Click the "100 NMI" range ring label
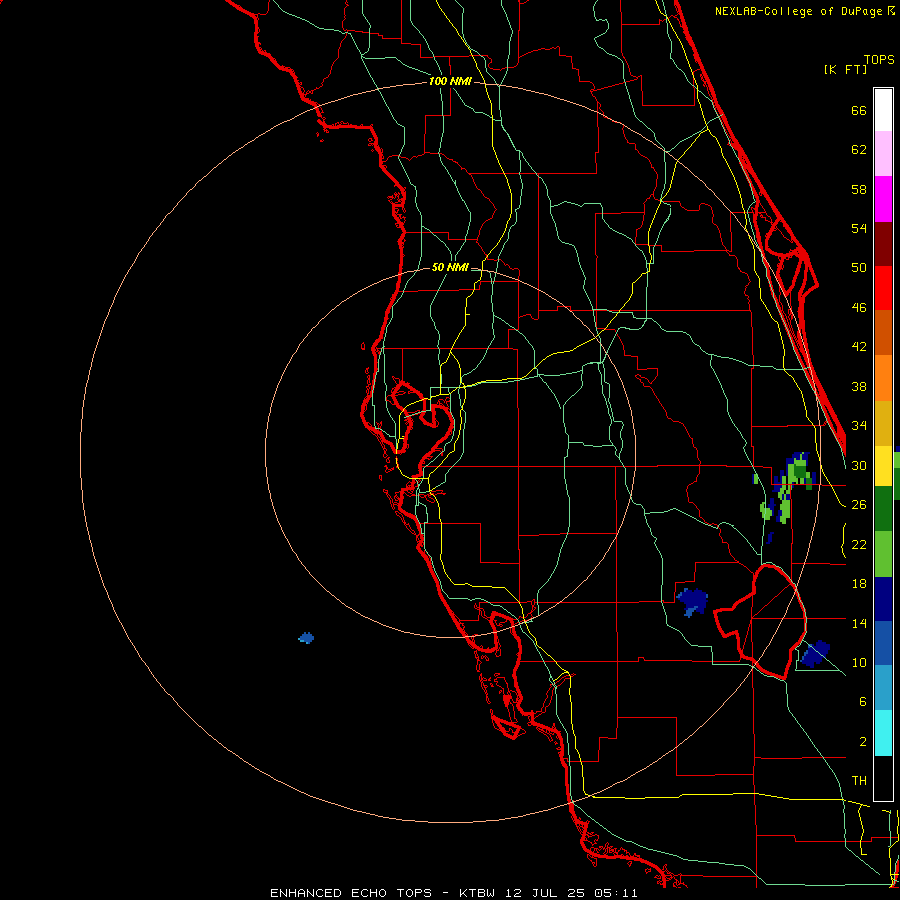The width and height of the screenshot is (900, 900). pyautogui.click(x=450, y=82)
